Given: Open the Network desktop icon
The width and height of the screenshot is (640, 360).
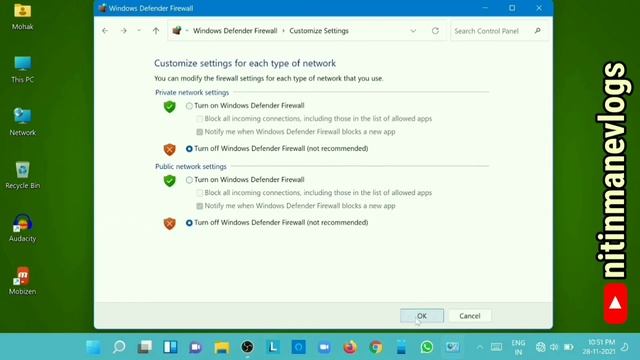Looking at the screenshot, I should [22, 122].
